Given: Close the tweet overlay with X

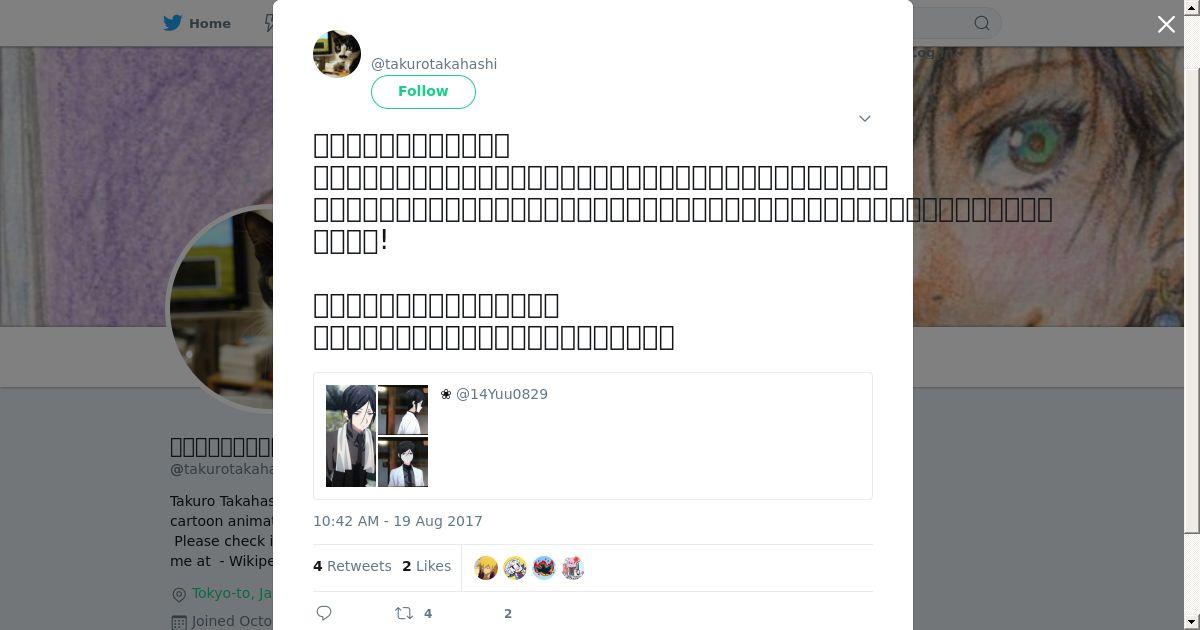Looking at the screenshot, I should (1166, 24).
